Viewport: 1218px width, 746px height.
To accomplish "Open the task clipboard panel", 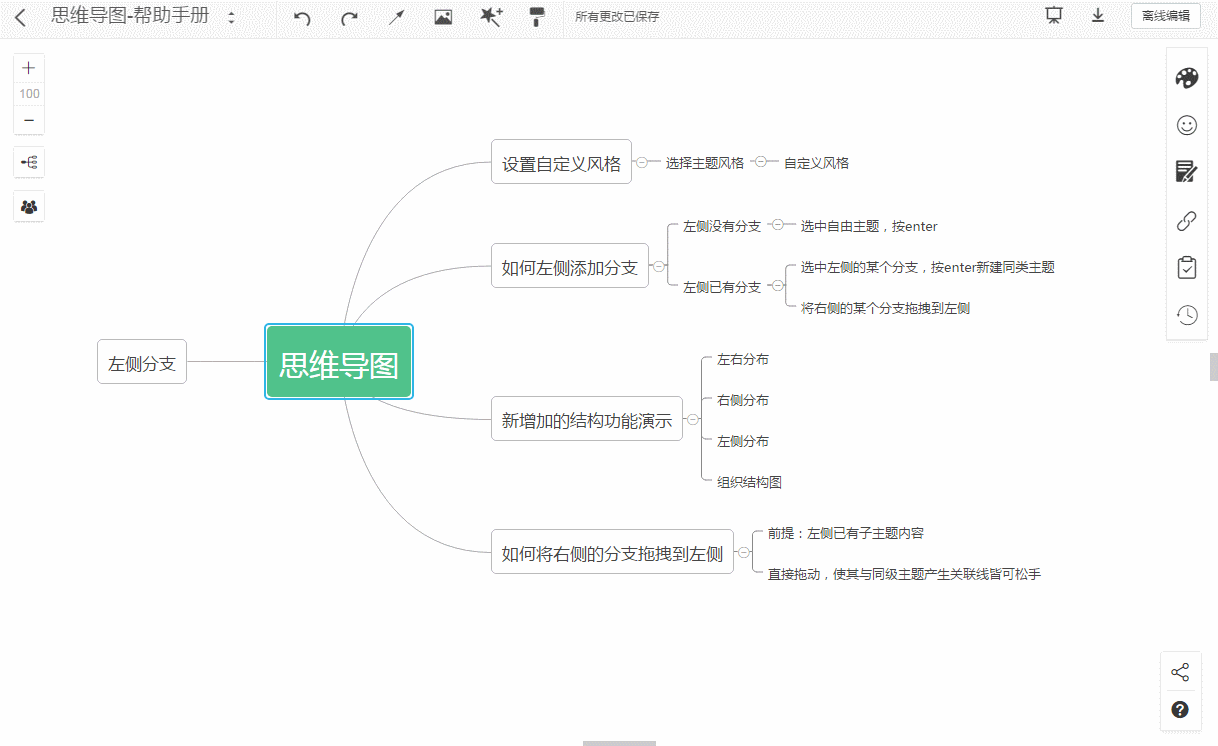I will click(x=1186, y=267).
